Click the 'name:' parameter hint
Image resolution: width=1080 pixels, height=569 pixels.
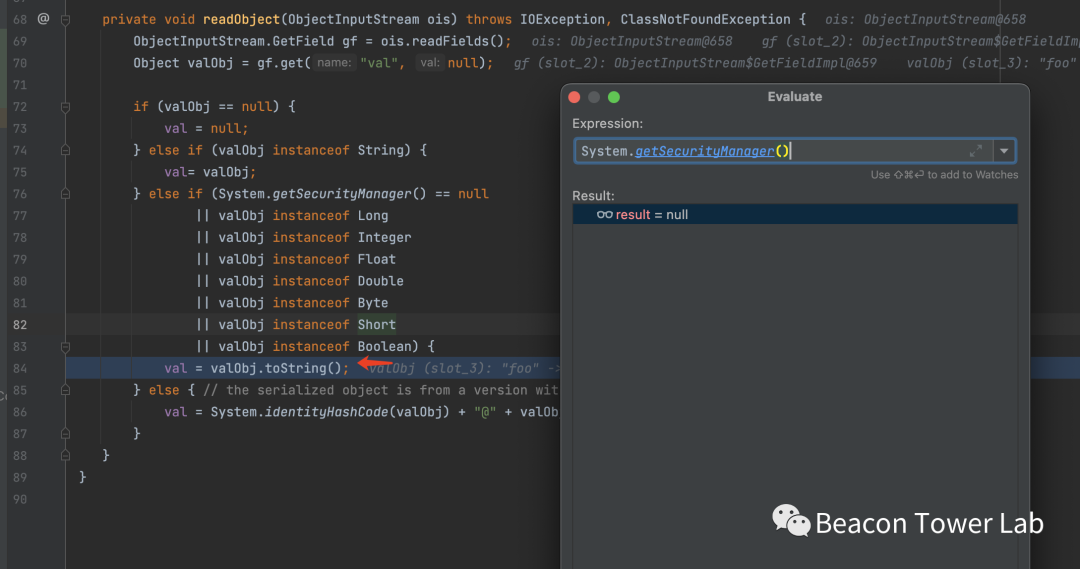click(334, 63)
